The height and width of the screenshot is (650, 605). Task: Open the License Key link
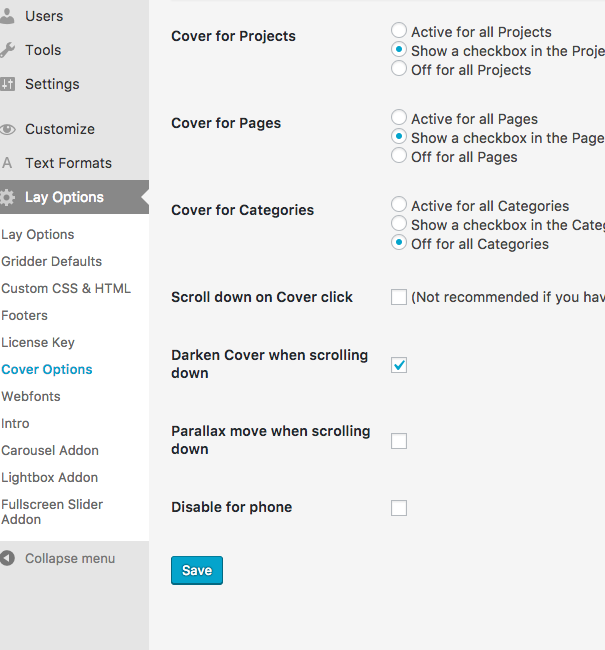point(38,342)
